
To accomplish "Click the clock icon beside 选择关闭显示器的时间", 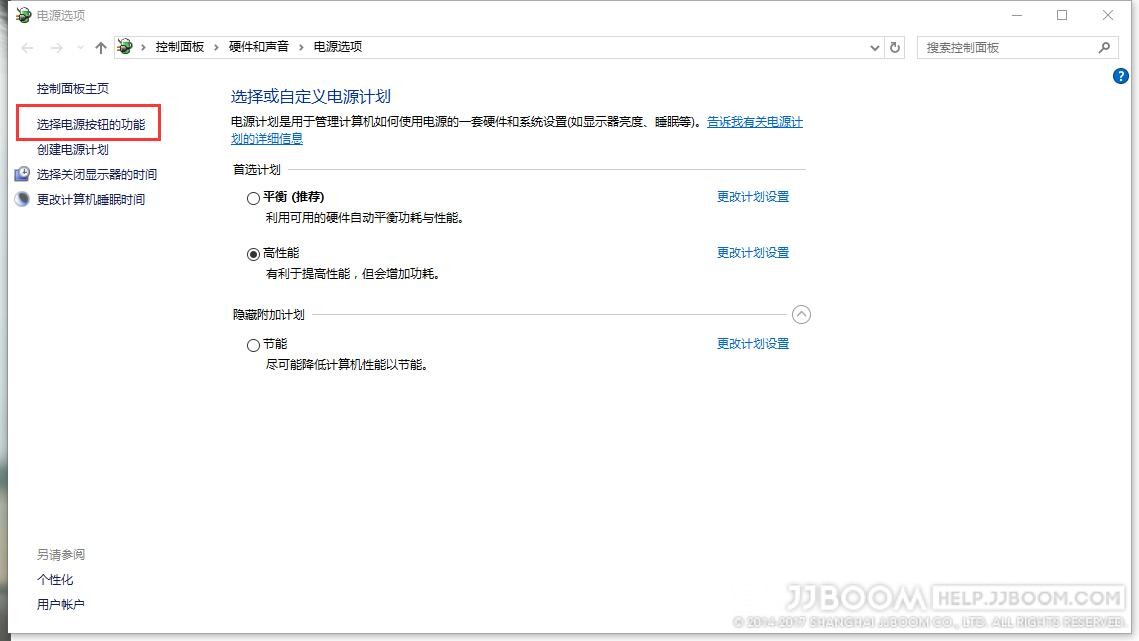I will (23, 174).
